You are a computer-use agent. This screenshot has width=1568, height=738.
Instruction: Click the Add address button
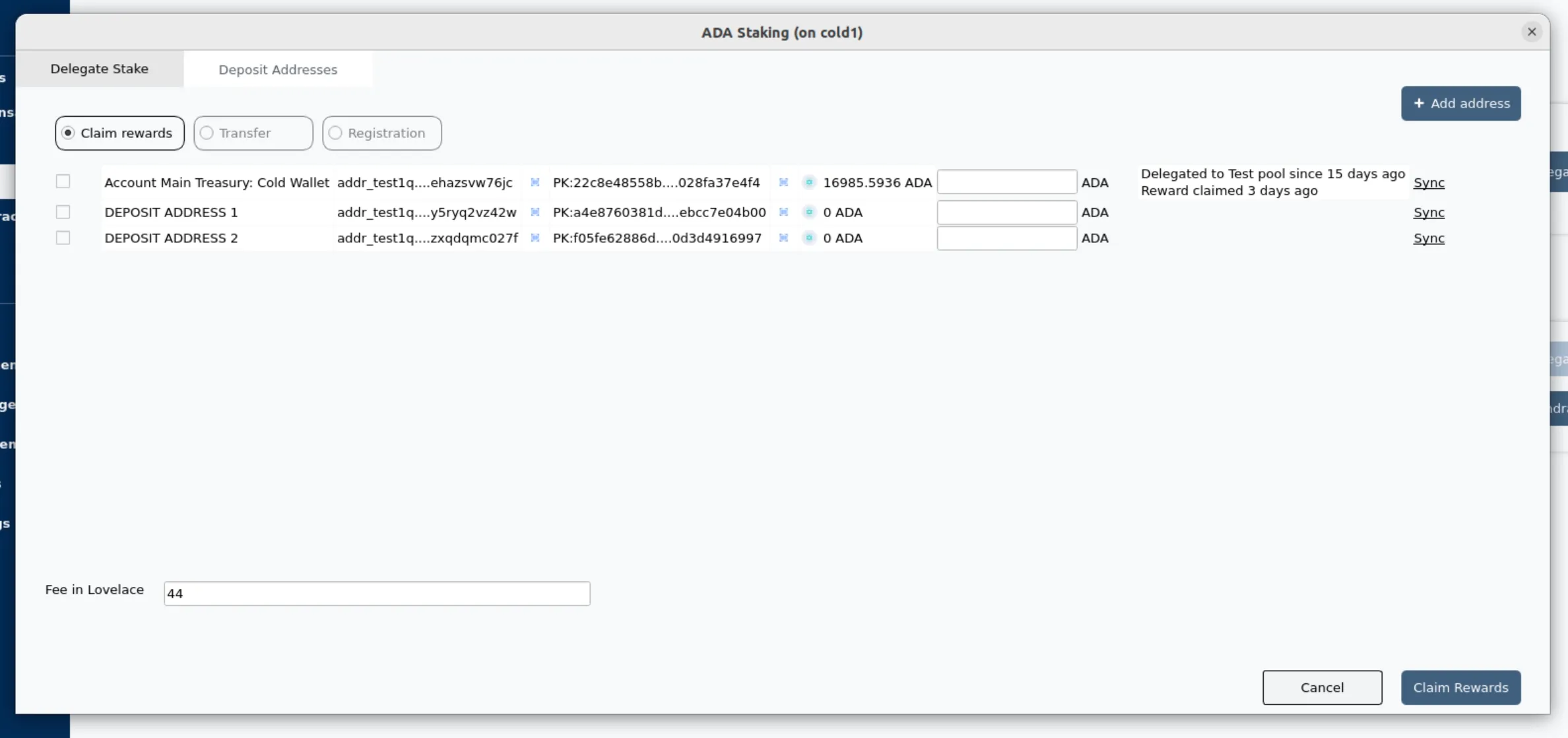coord(1461,103)
